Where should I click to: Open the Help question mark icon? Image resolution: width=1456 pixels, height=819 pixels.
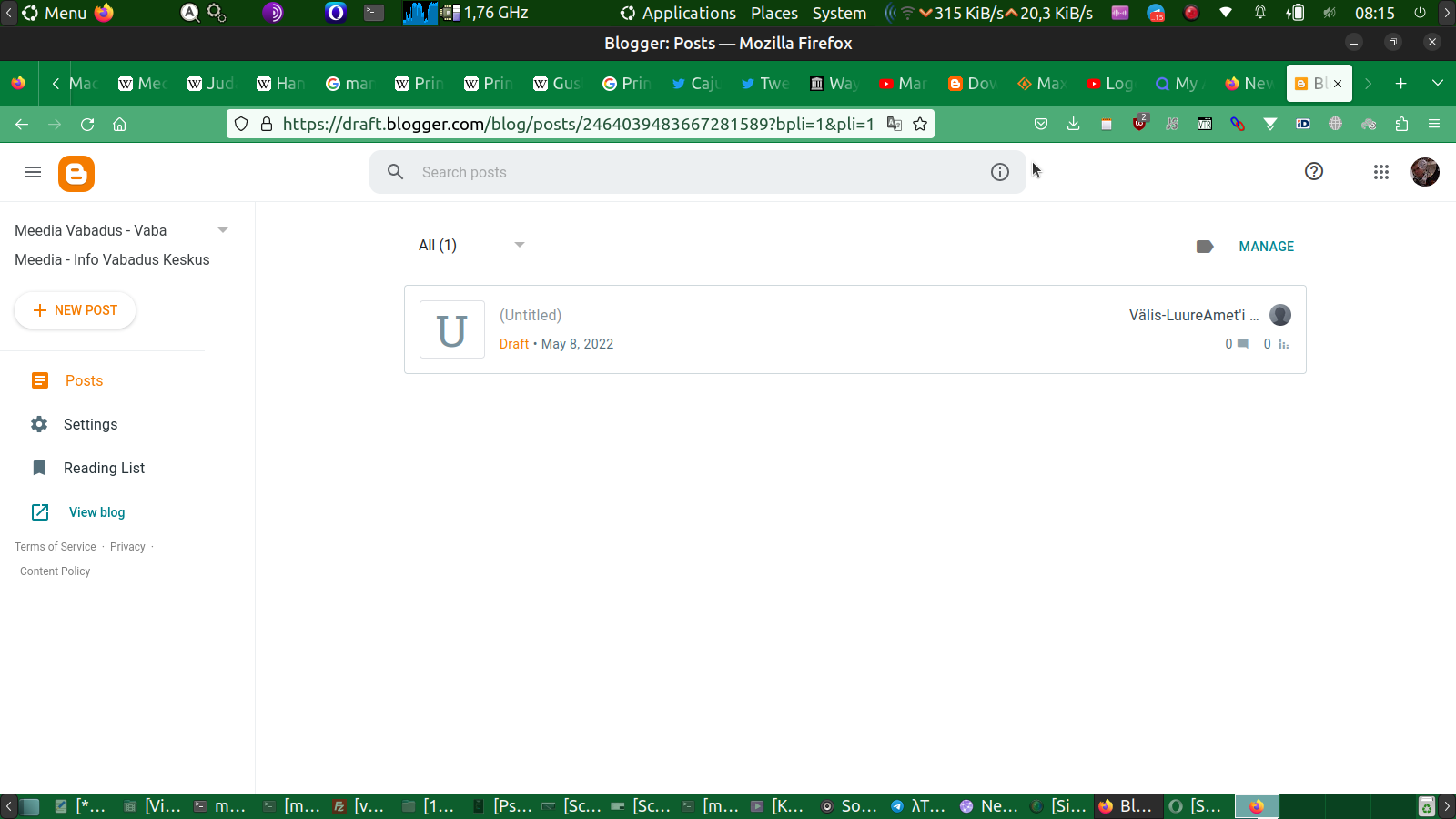1314,171
